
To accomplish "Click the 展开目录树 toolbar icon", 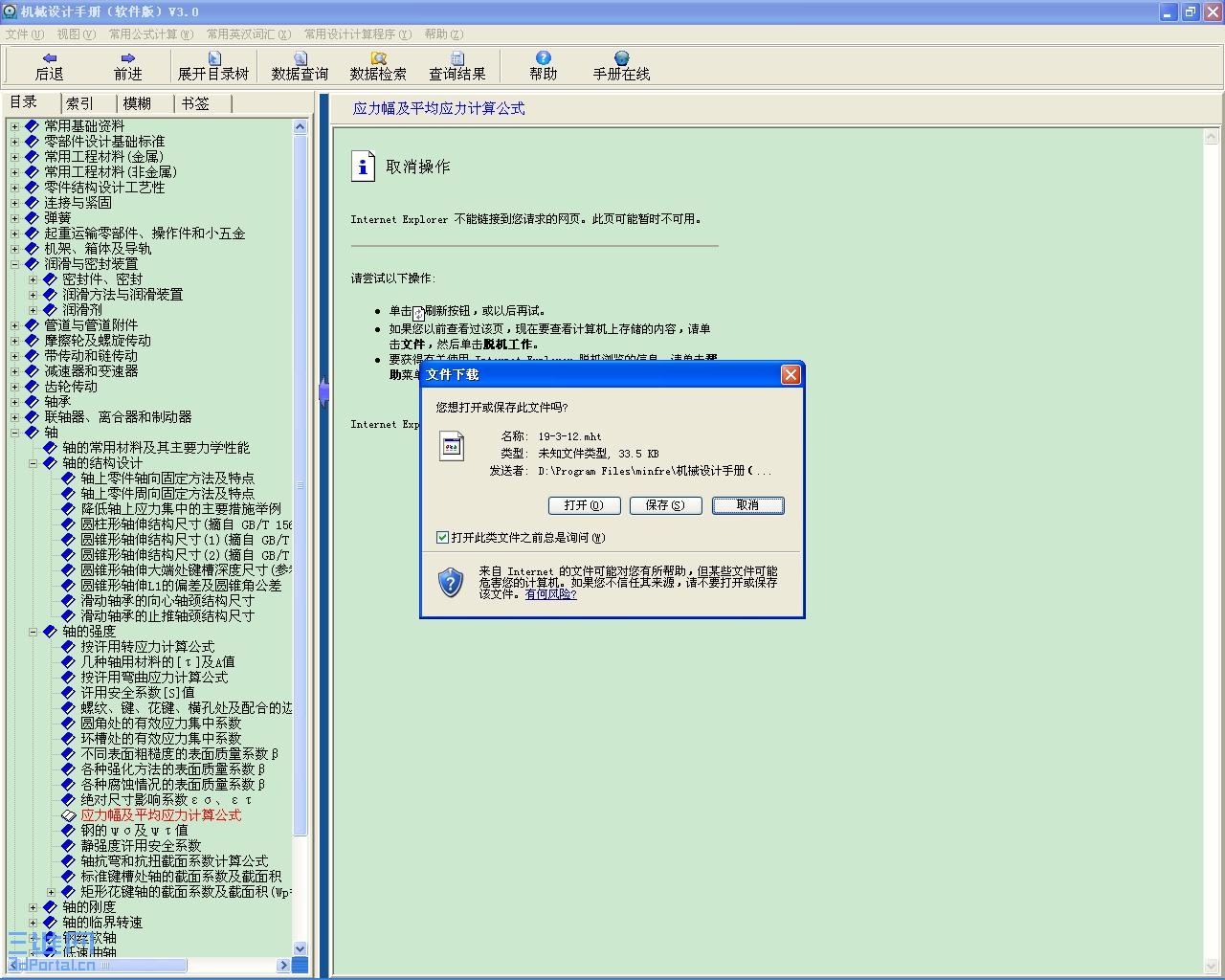I will point(213,58).
